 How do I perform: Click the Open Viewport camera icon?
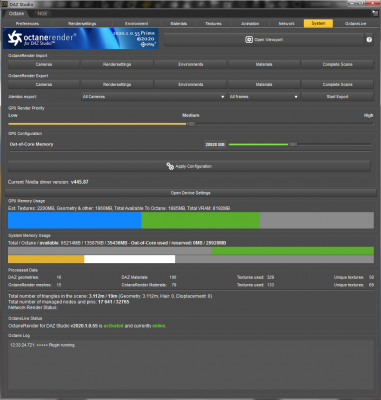(249, 40)
